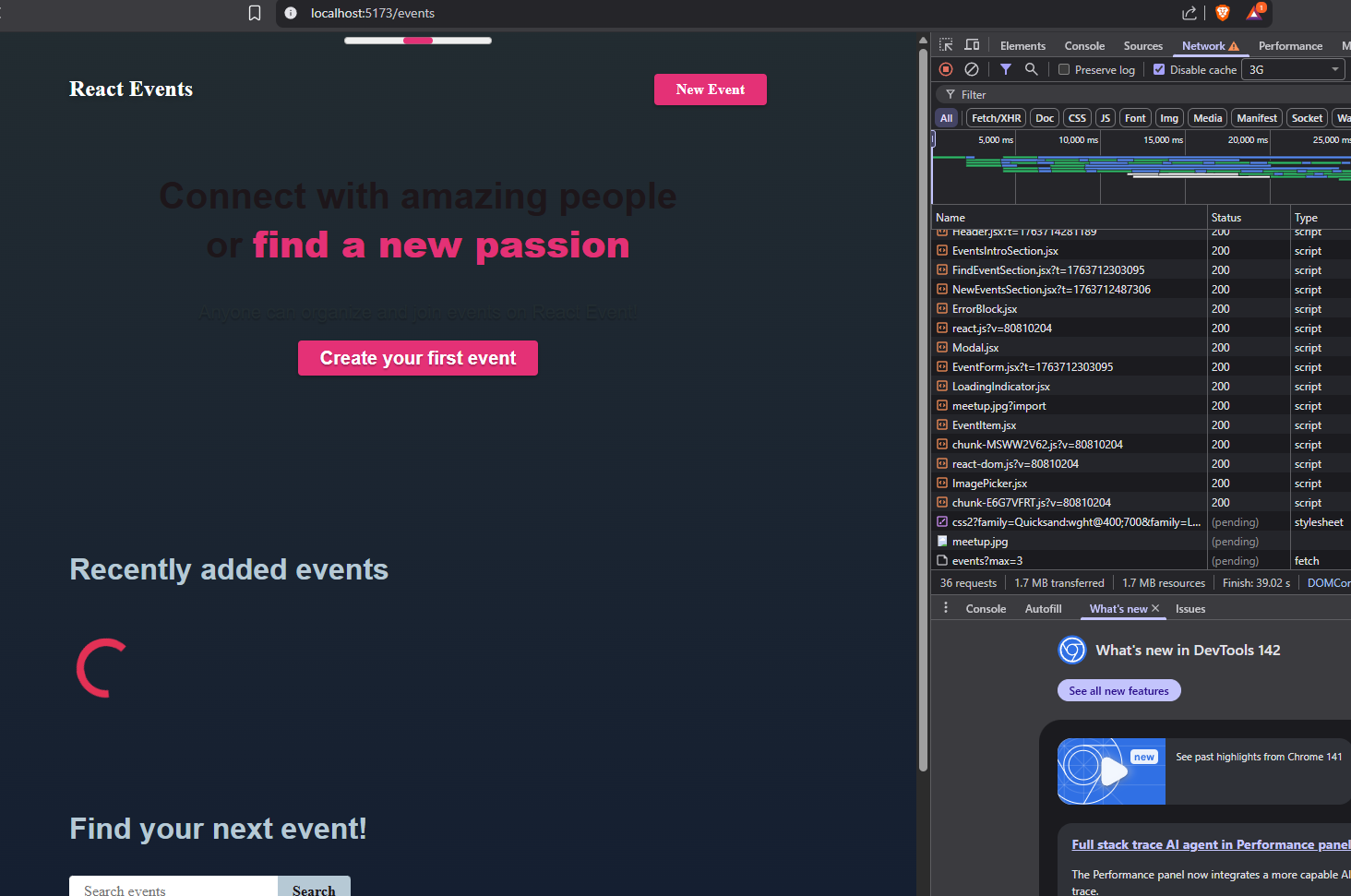
Task: Open the Issues tab in the drawer
Action: (x=1190, y=609)
